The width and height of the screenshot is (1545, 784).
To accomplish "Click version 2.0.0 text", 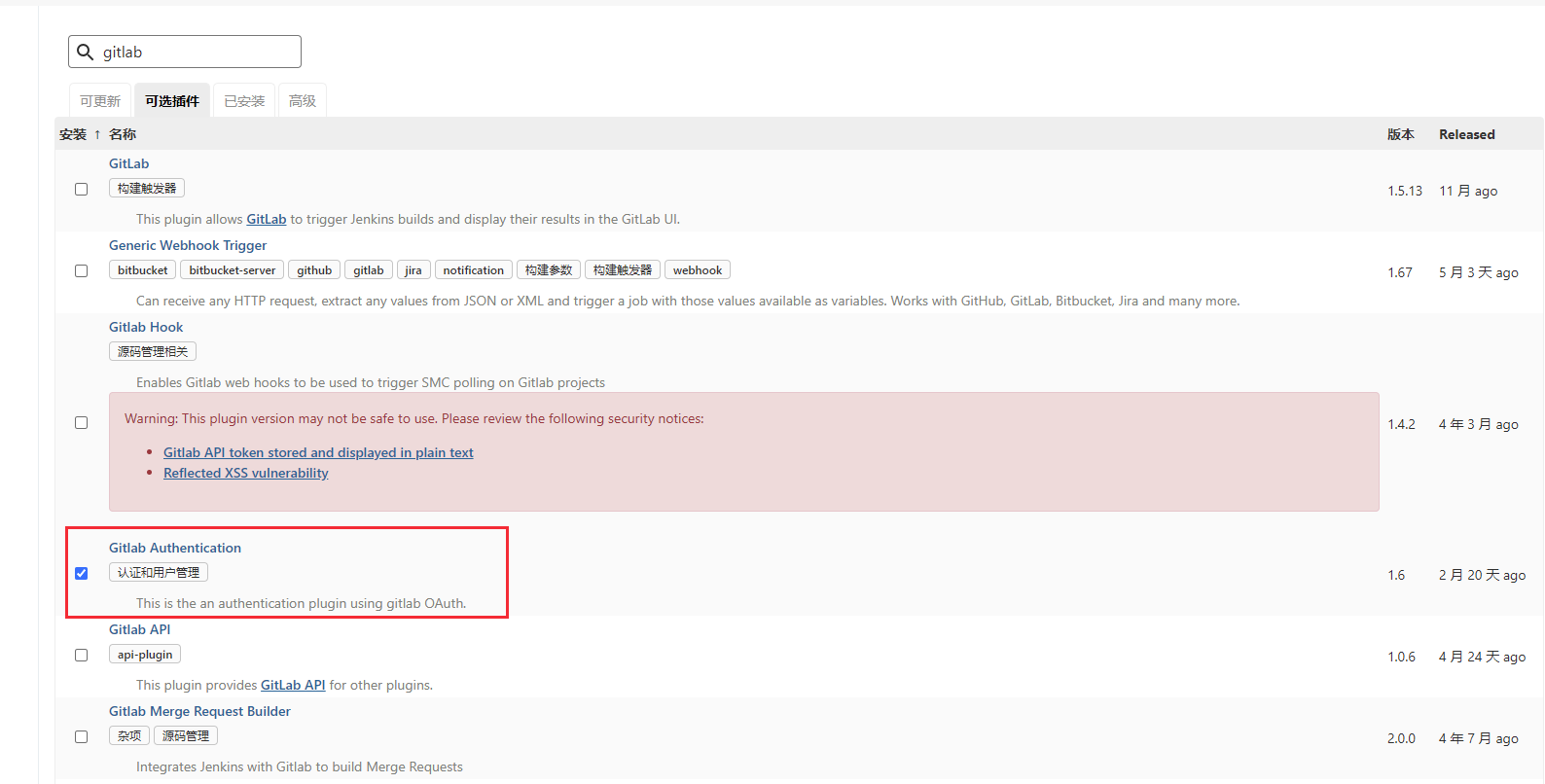I will (1402, 738).
